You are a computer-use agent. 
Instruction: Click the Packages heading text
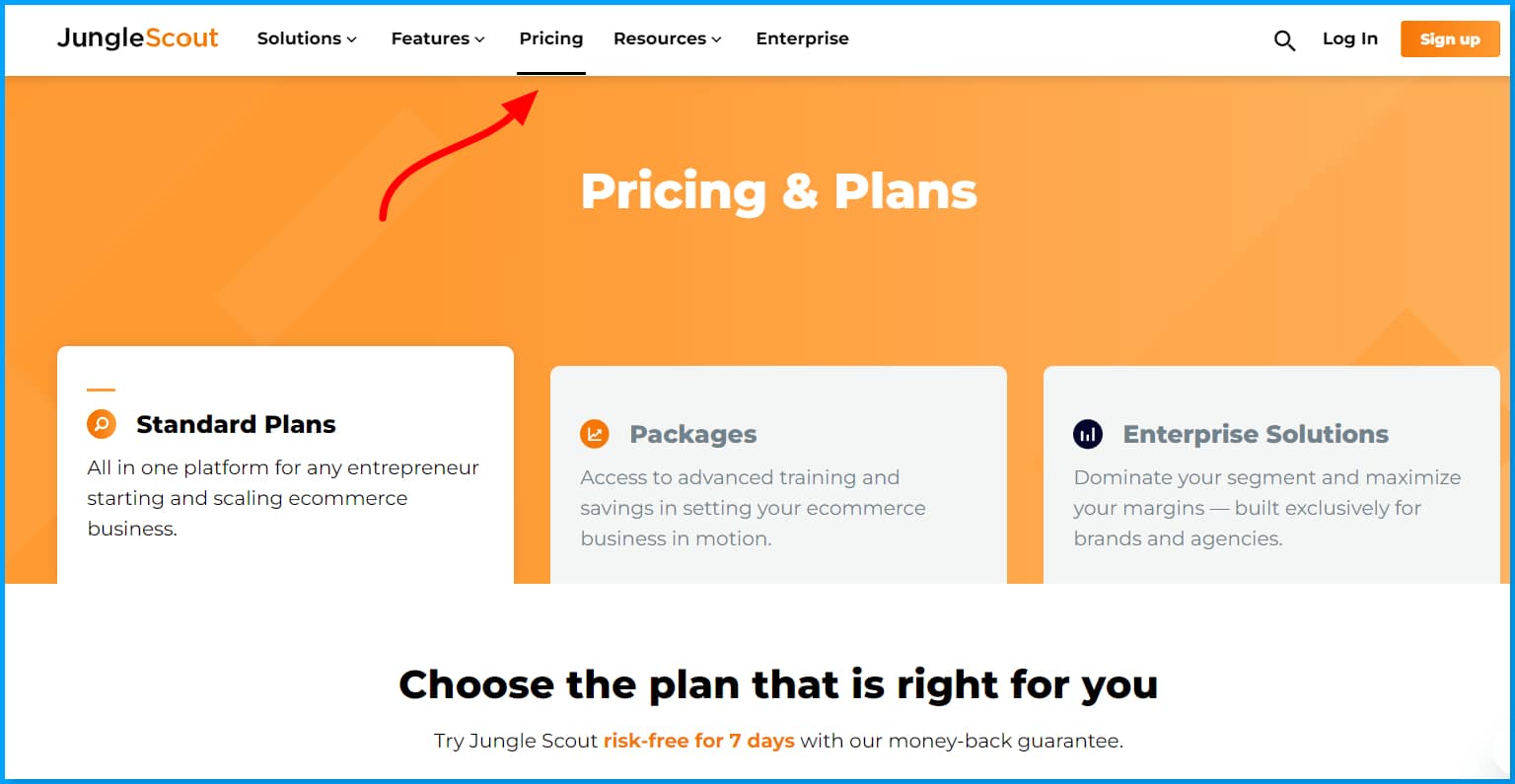tap(693, 434)
